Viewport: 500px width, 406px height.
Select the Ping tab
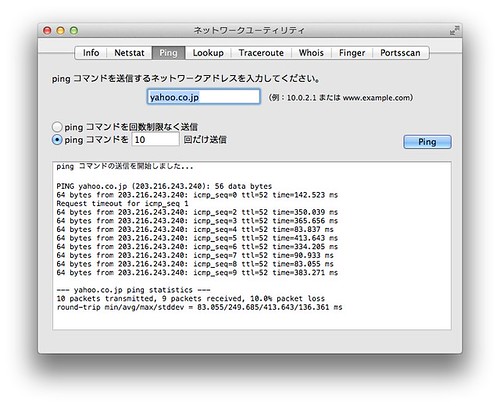[168, 53]
